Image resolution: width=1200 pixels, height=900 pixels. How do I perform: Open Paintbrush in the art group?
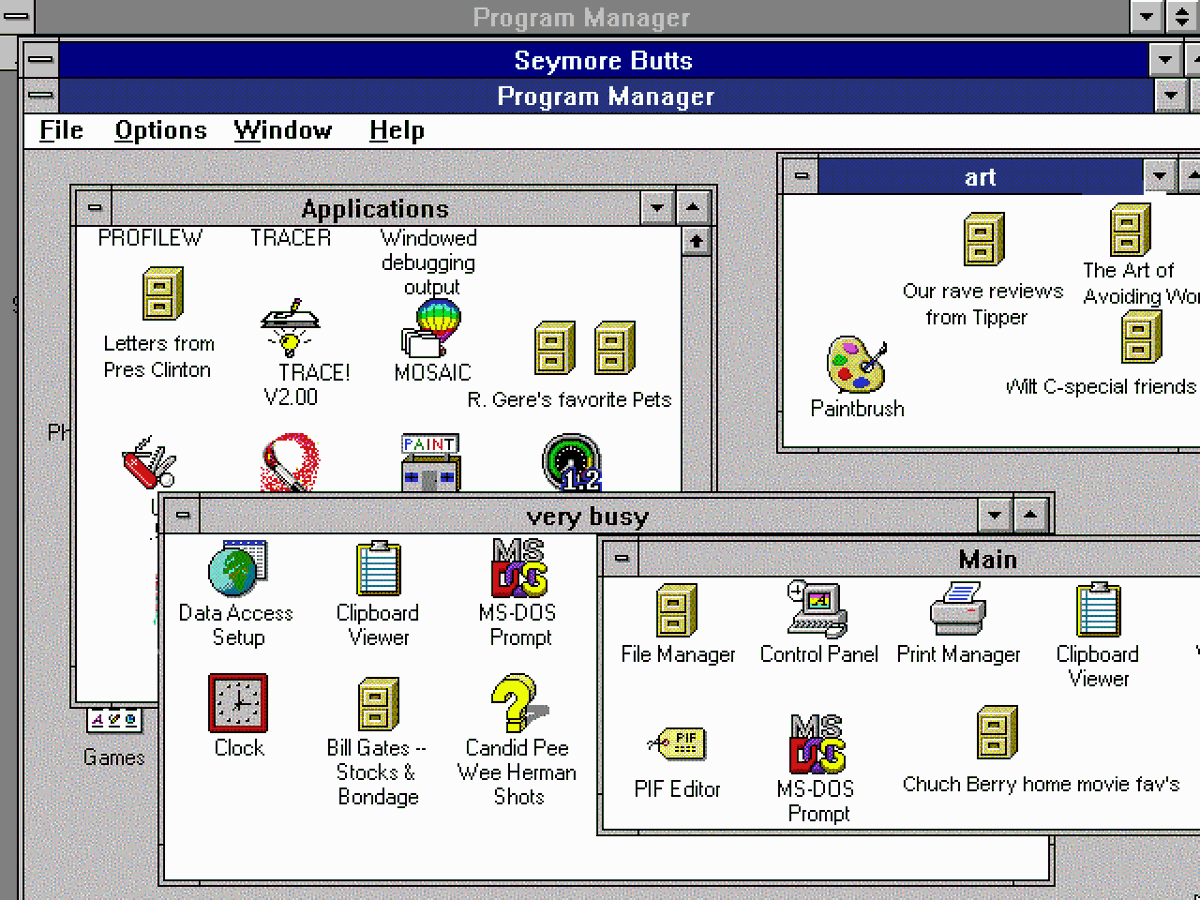(x=857, y=364)
